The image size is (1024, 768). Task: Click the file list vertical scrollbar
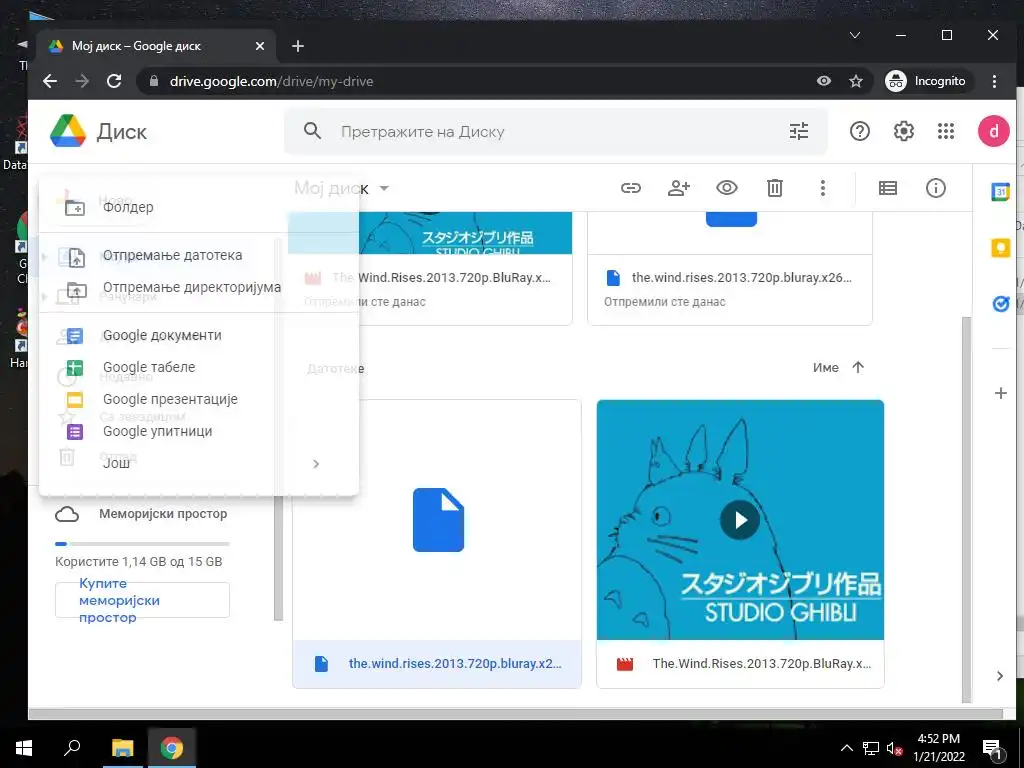pyautogui.click(x=967, y=509)
